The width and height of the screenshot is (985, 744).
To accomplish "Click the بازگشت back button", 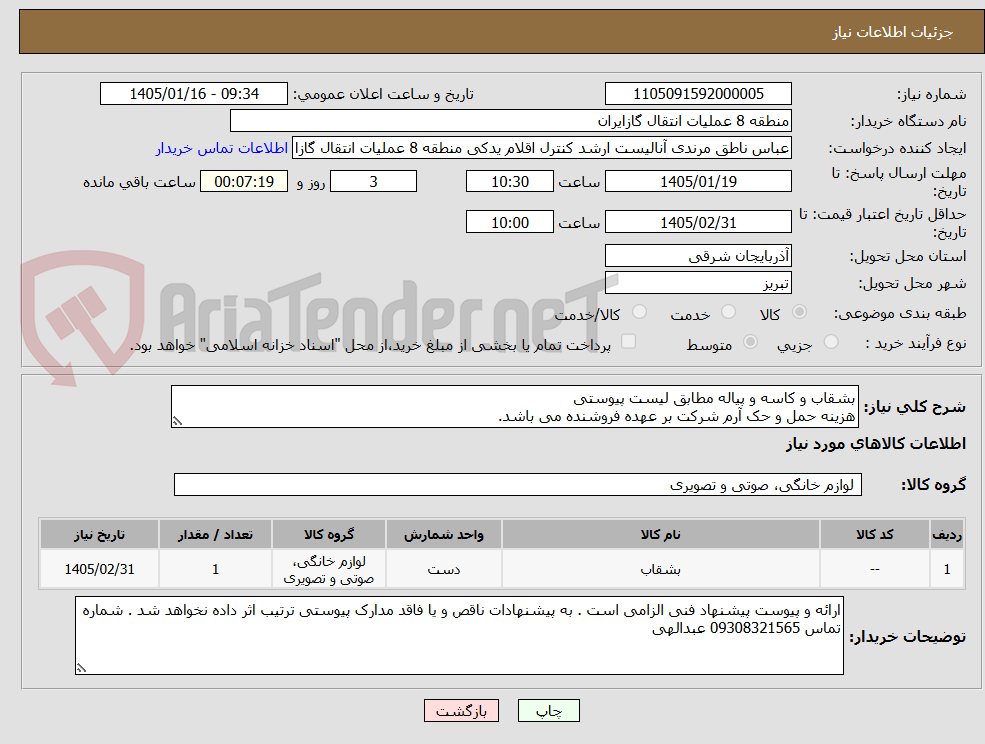I will (x=461, y=711).
